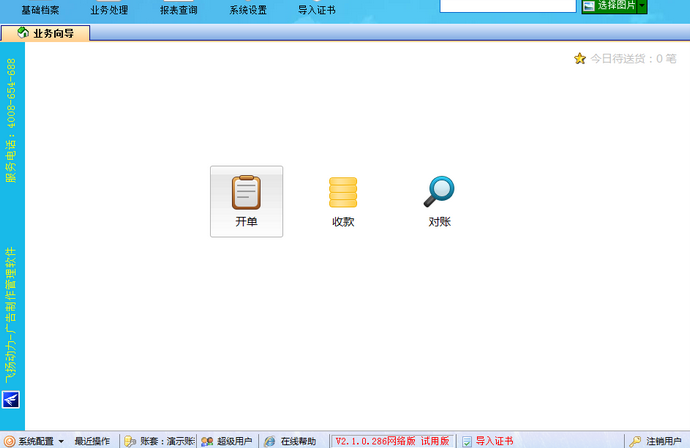Click the 超级用户 status text
Image resolution: width=690 pixels, height=448 pixels.
point(235,441)
